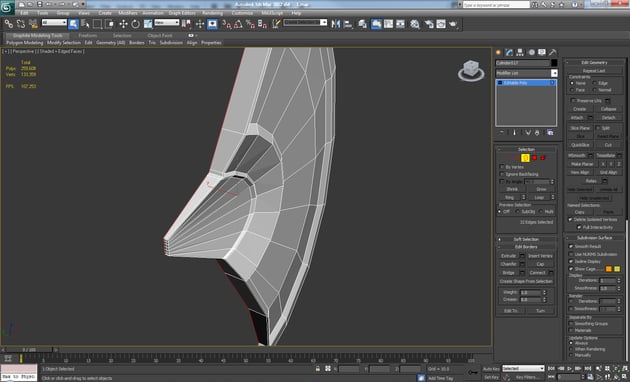This screenshot has width=630, height=382.
Task: Choose the Unlink Selection tool
Action: [20, 24]
